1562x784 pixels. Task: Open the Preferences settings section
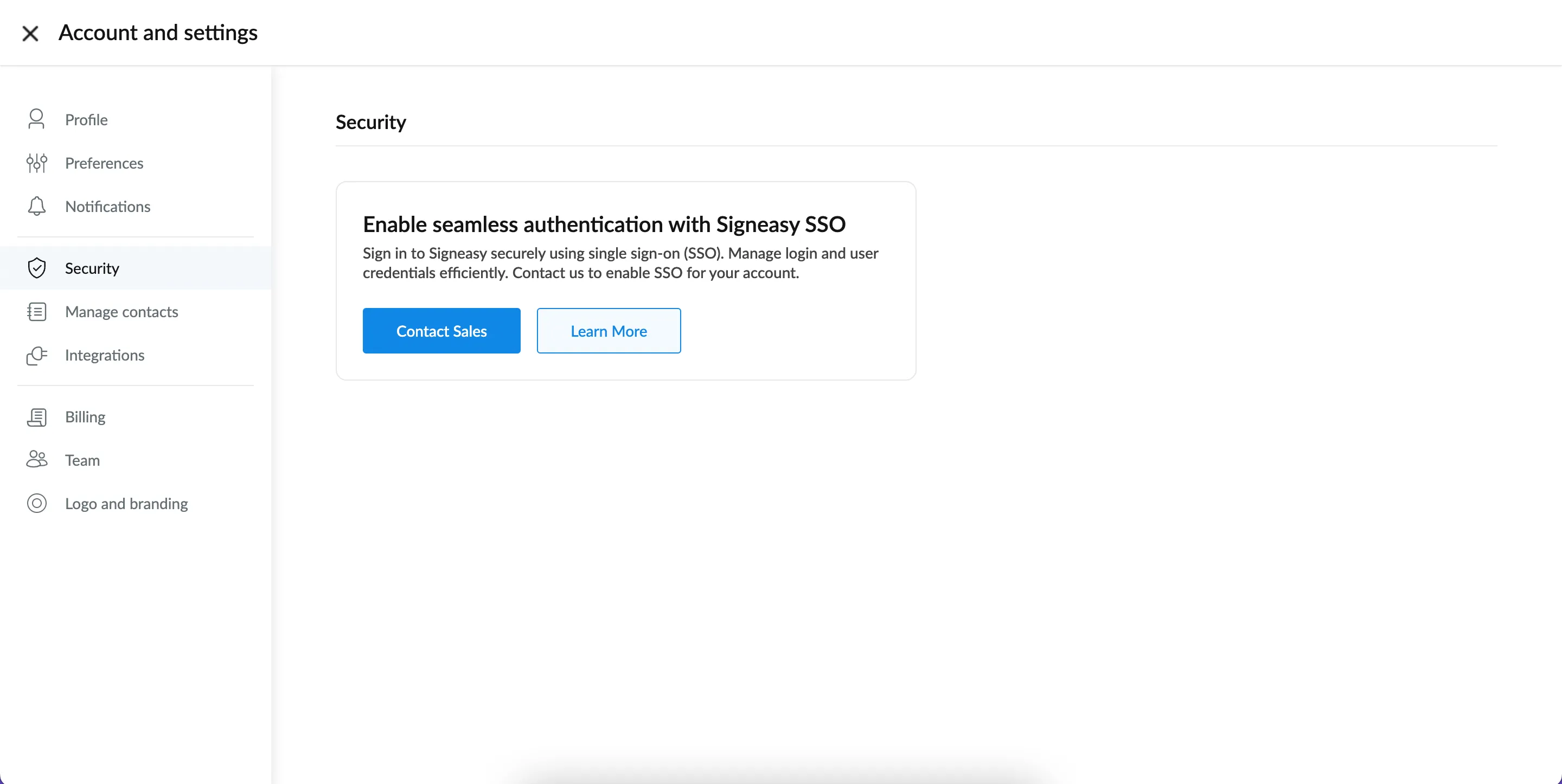pos(104,163)
